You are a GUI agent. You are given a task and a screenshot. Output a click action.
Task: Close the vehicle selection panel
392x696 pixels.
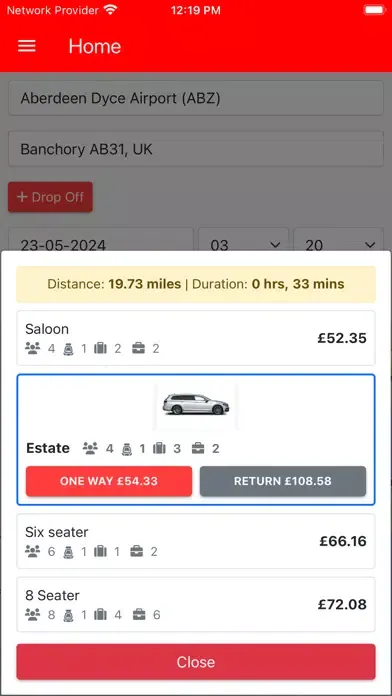coord(196,662)
